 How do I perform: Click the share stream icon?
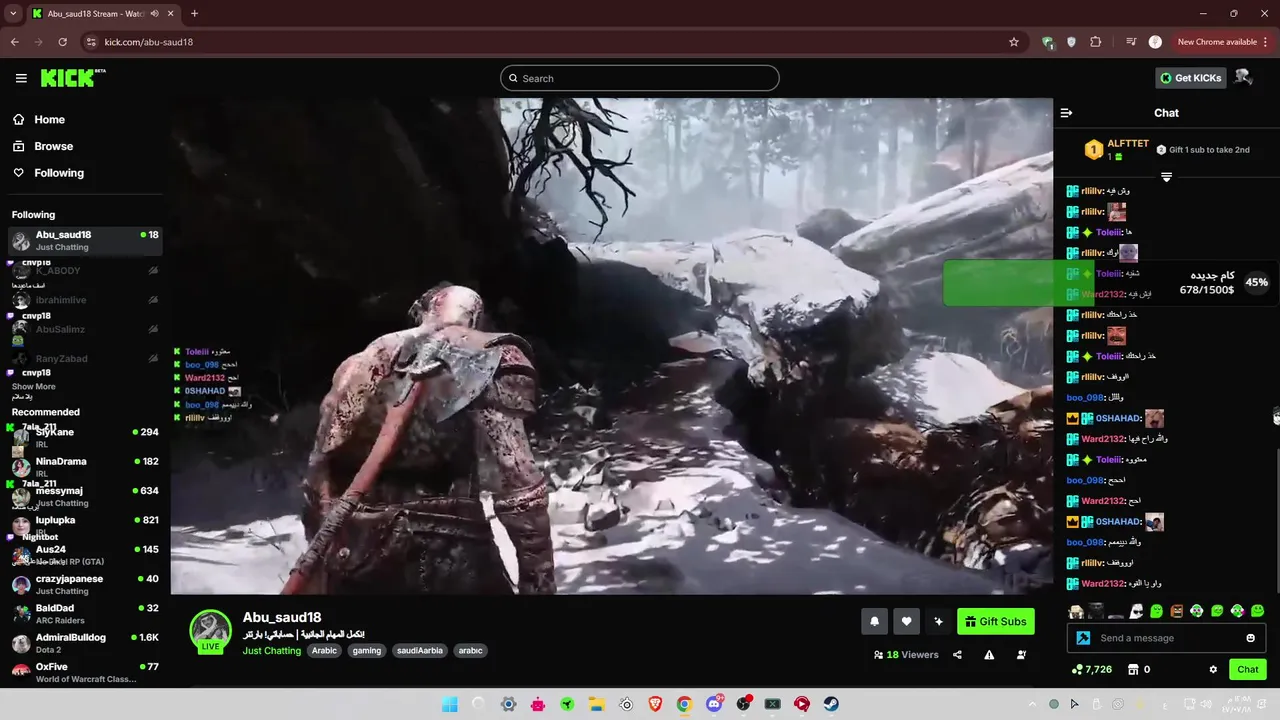pyautogui.click(x=957, y=655)
